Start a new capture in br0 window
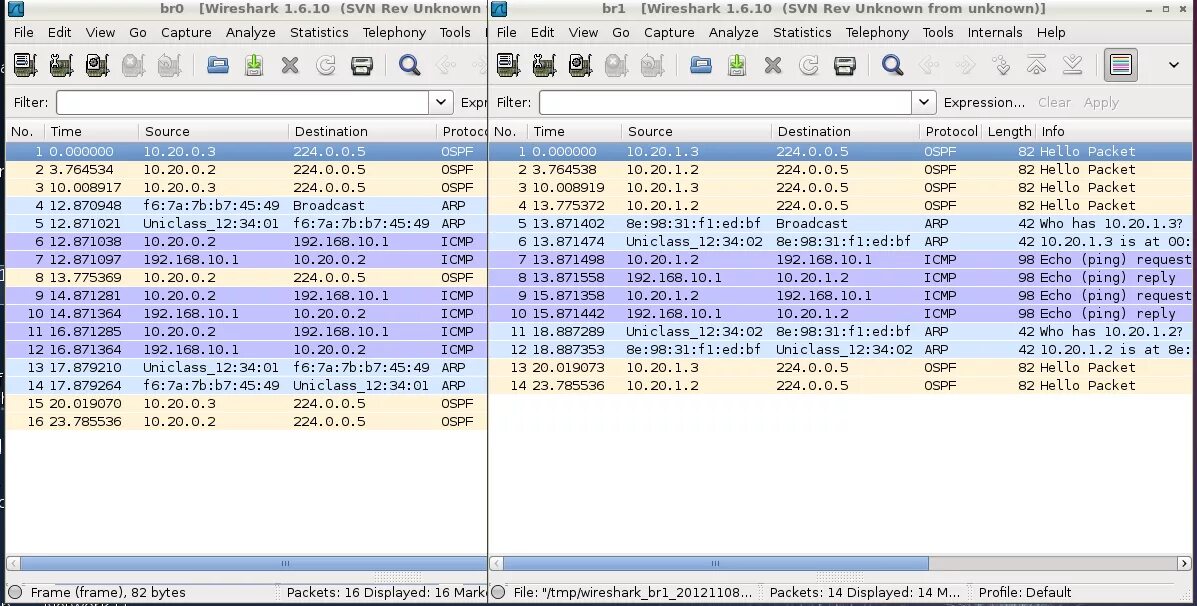Image resolution: width=1197 pixels, height=606 pixels. click(x=97, y=66)
